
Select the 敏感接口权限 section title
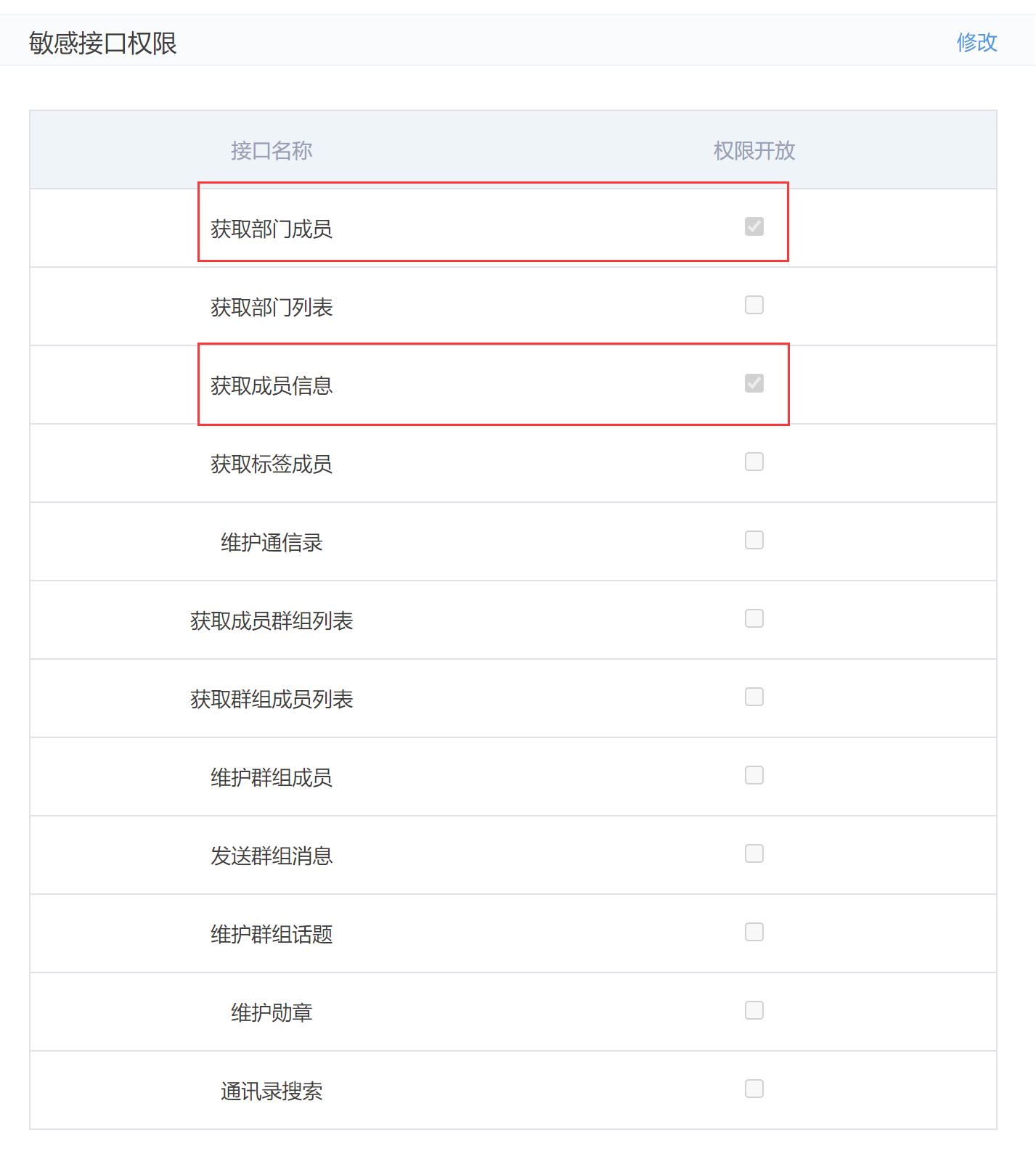point(102,44)
